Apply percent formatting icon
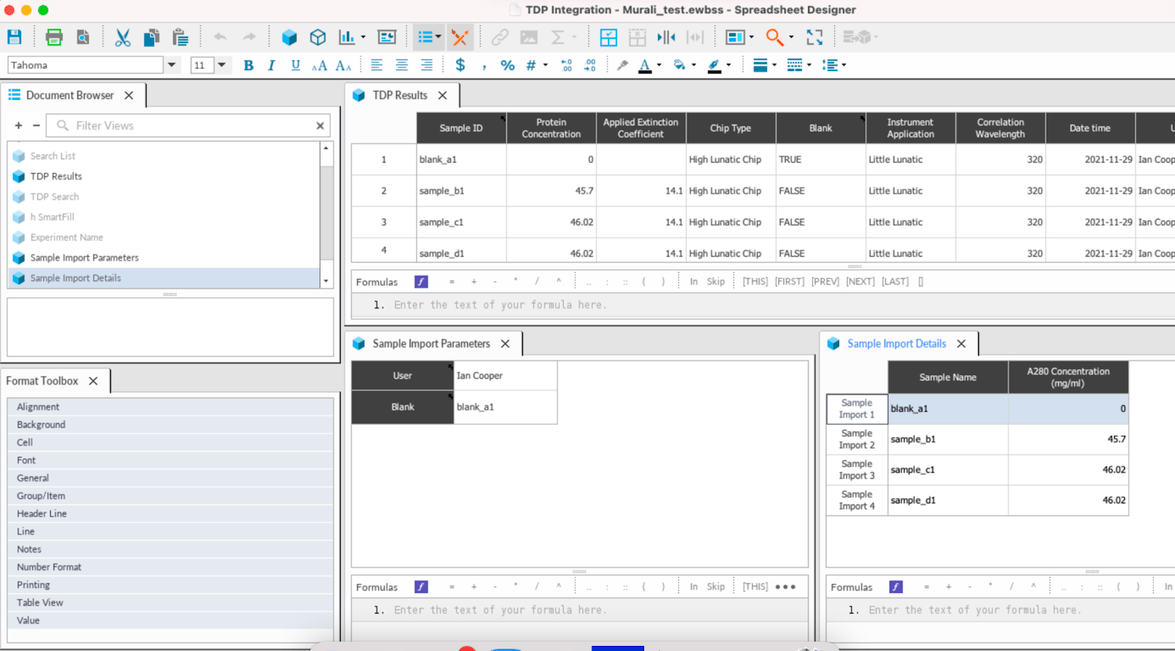Screen dimensions: 1175x651 pos(506,65)
